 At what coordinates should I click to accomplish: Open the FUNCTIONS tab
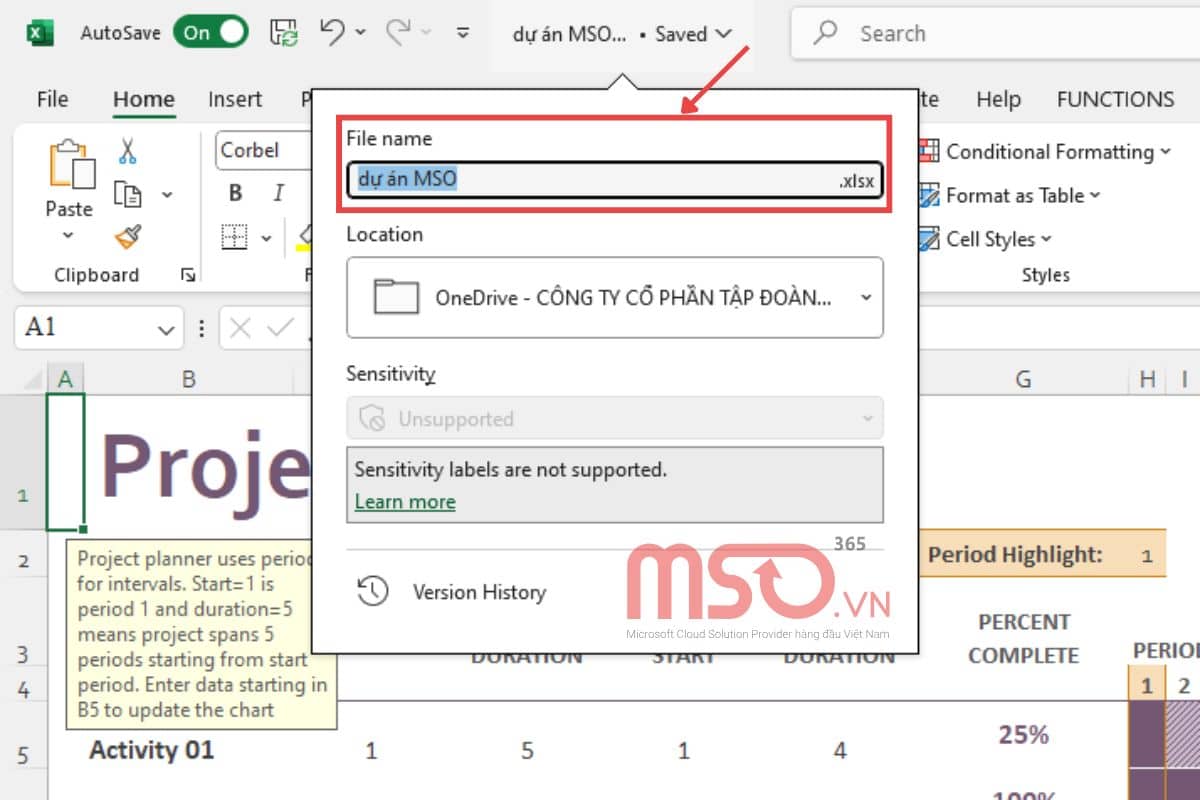tap(1115, 99)
